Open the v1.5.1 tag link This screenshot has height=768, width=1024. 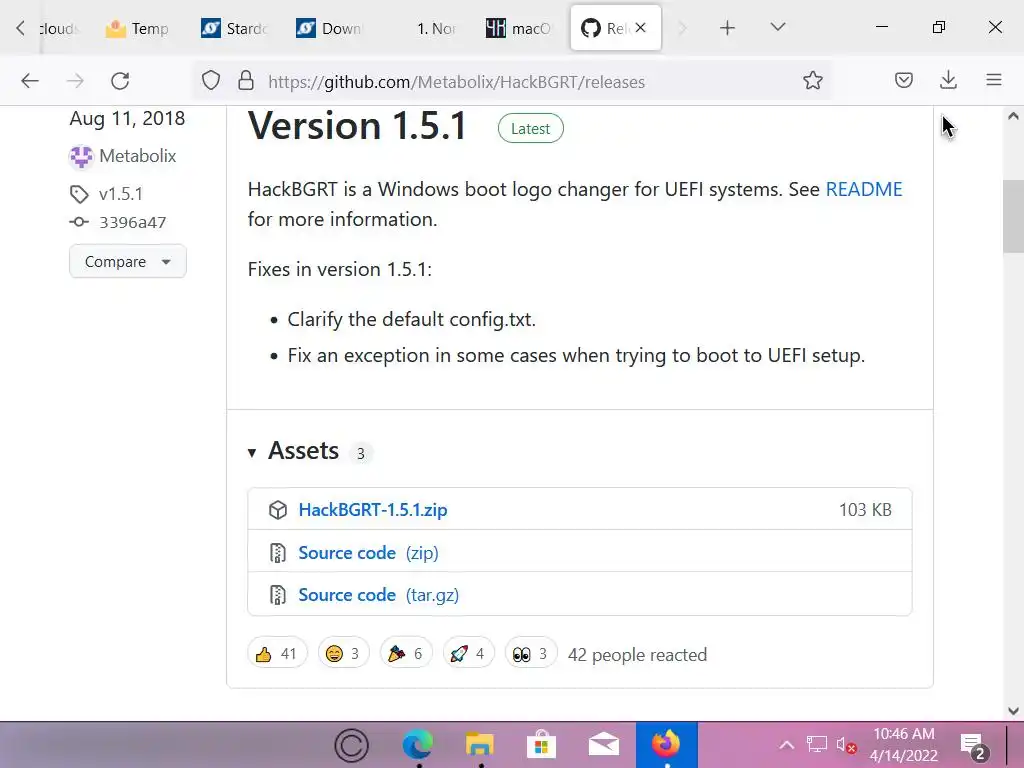tap(121, 194)
